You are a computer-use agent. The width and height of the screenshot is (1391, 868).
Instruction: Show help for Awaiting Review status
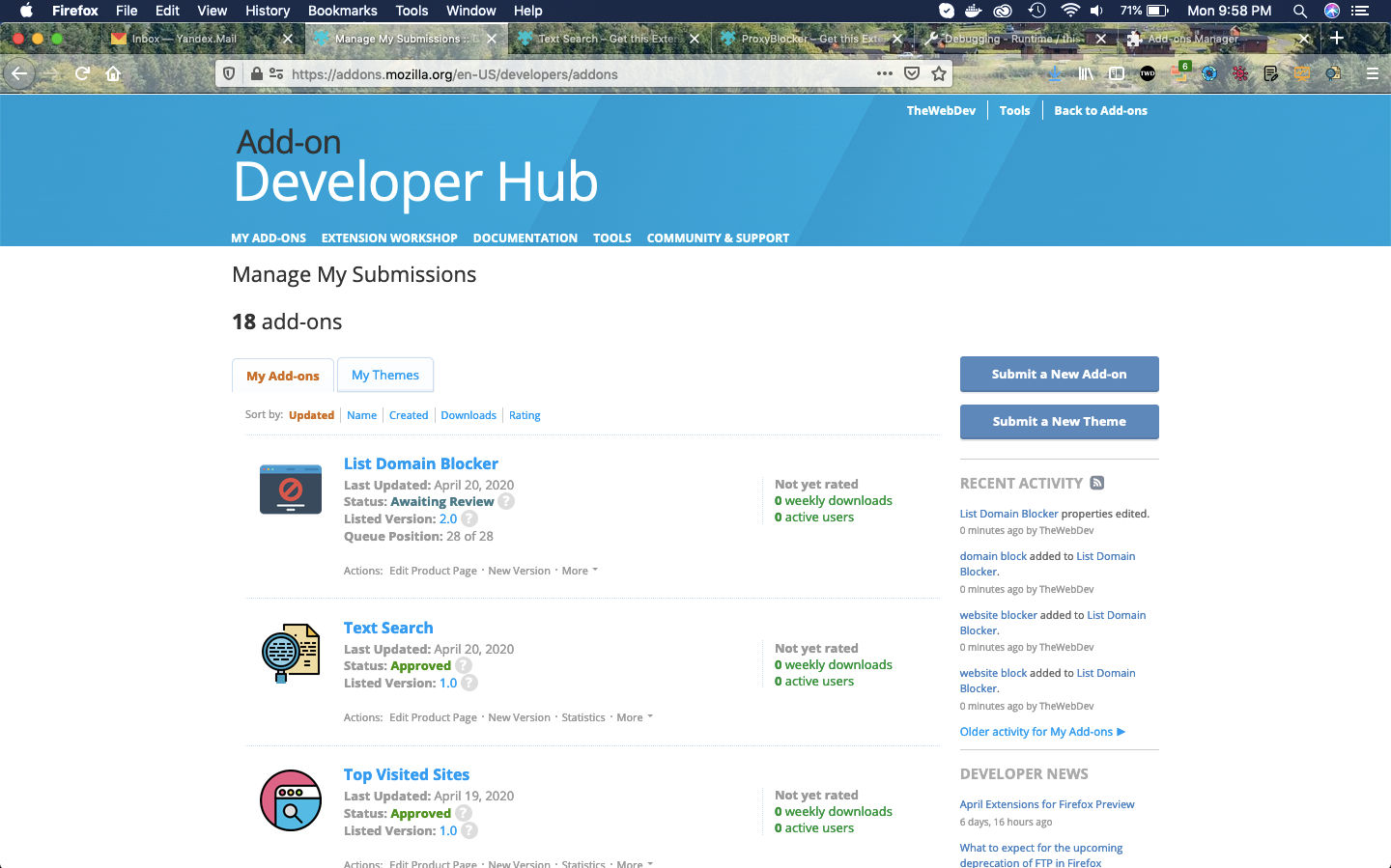(506, 501)
